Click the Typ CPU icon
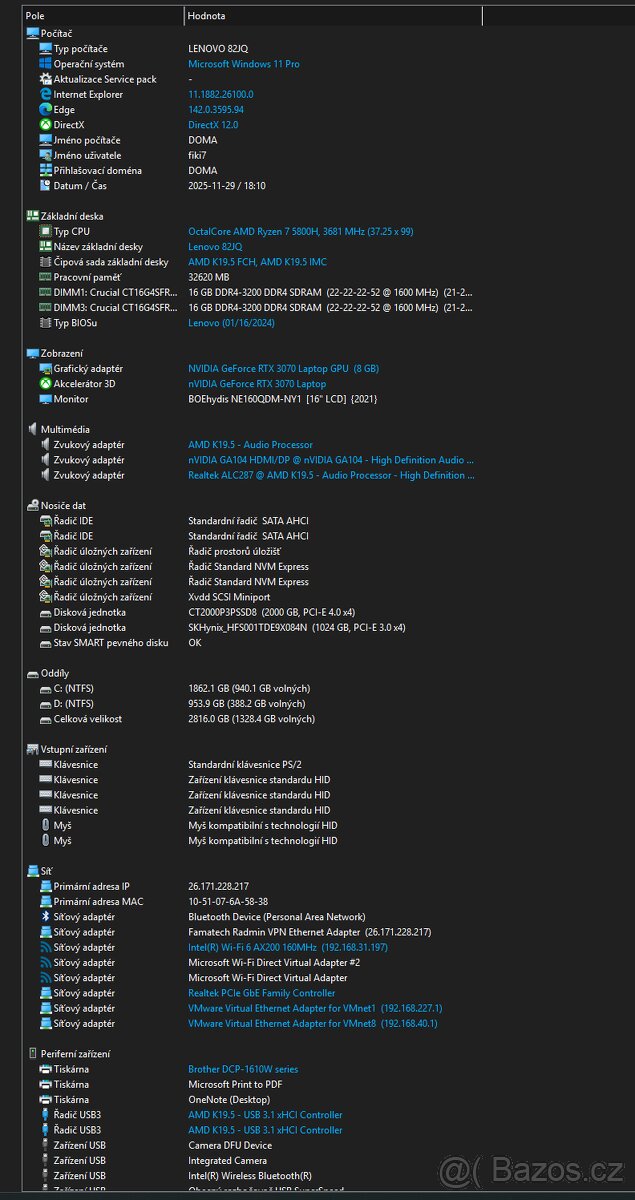 click(x=45, y=232)
